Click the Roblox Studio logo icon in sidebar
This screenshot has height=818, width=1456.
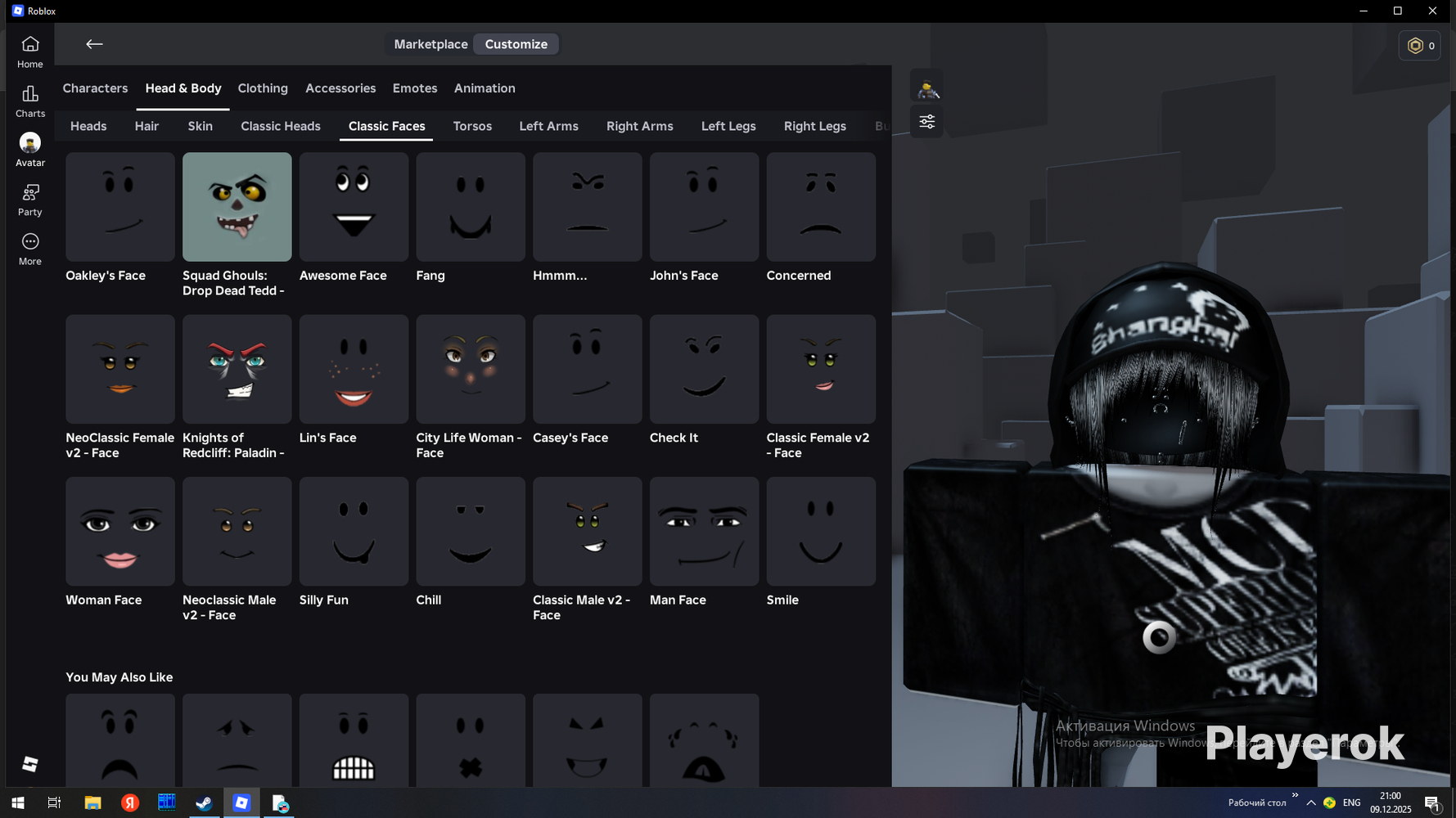(30, 764)
